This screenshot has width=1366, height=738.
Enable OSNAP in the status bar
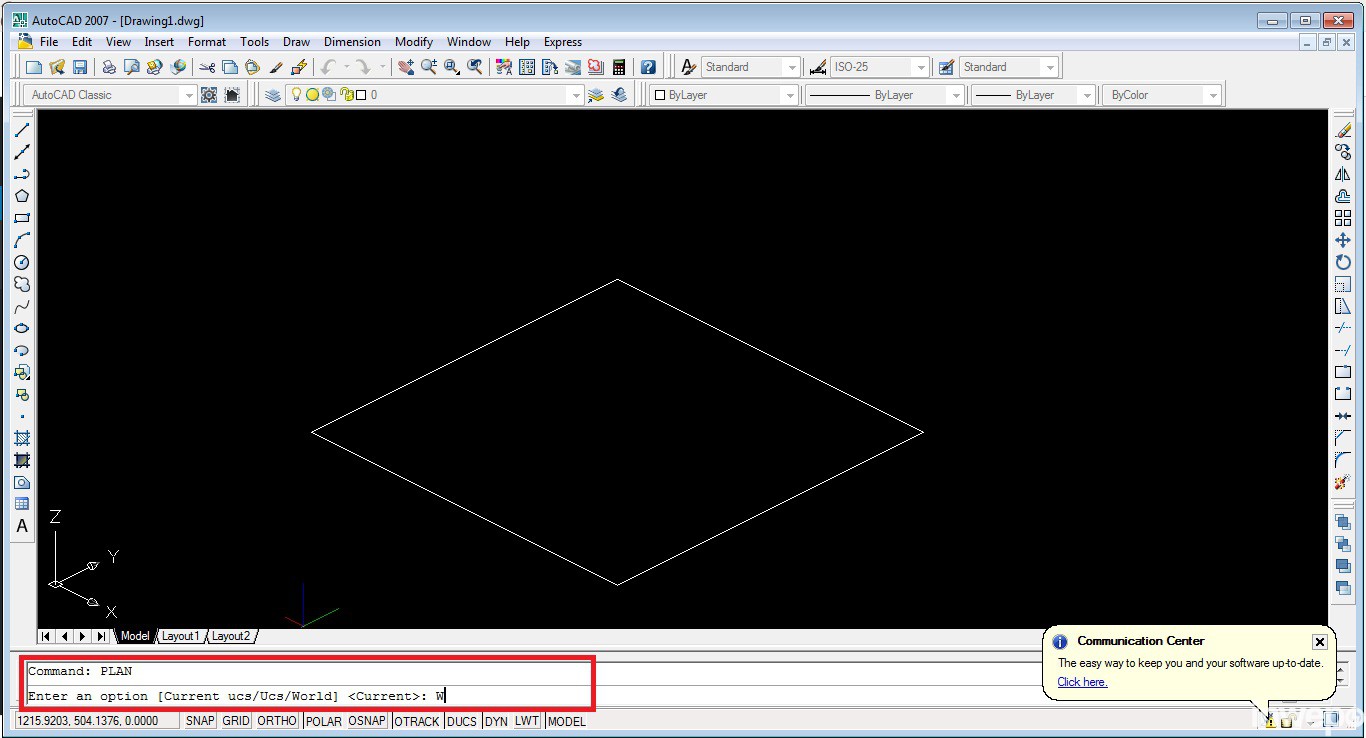click(367, 721)
